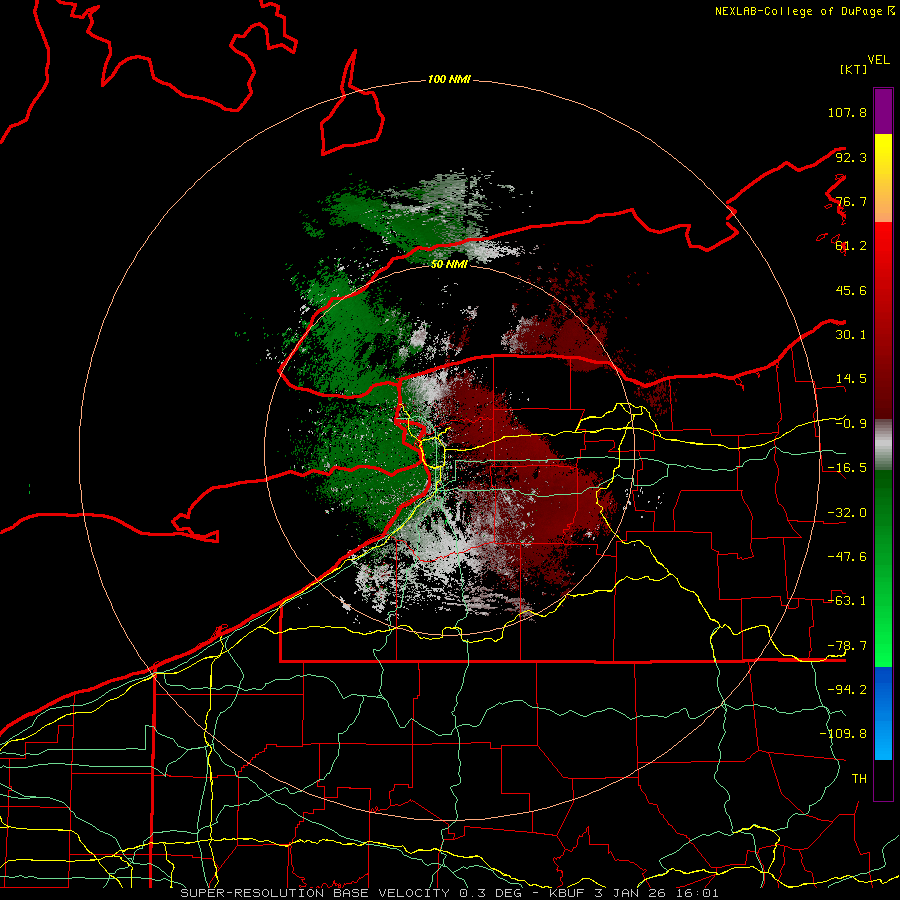Image resolution: width=900 pixels, height=900 pixels.
Task: Click the 50 NMI range ring label
Action: (x=449, y=264)
